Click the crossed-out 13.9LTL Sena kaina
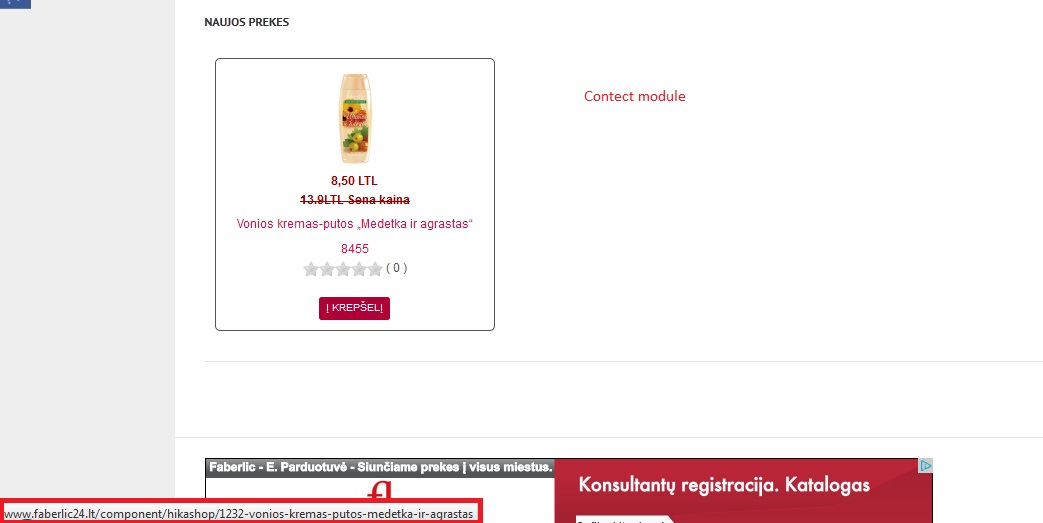 coord(355,200)
